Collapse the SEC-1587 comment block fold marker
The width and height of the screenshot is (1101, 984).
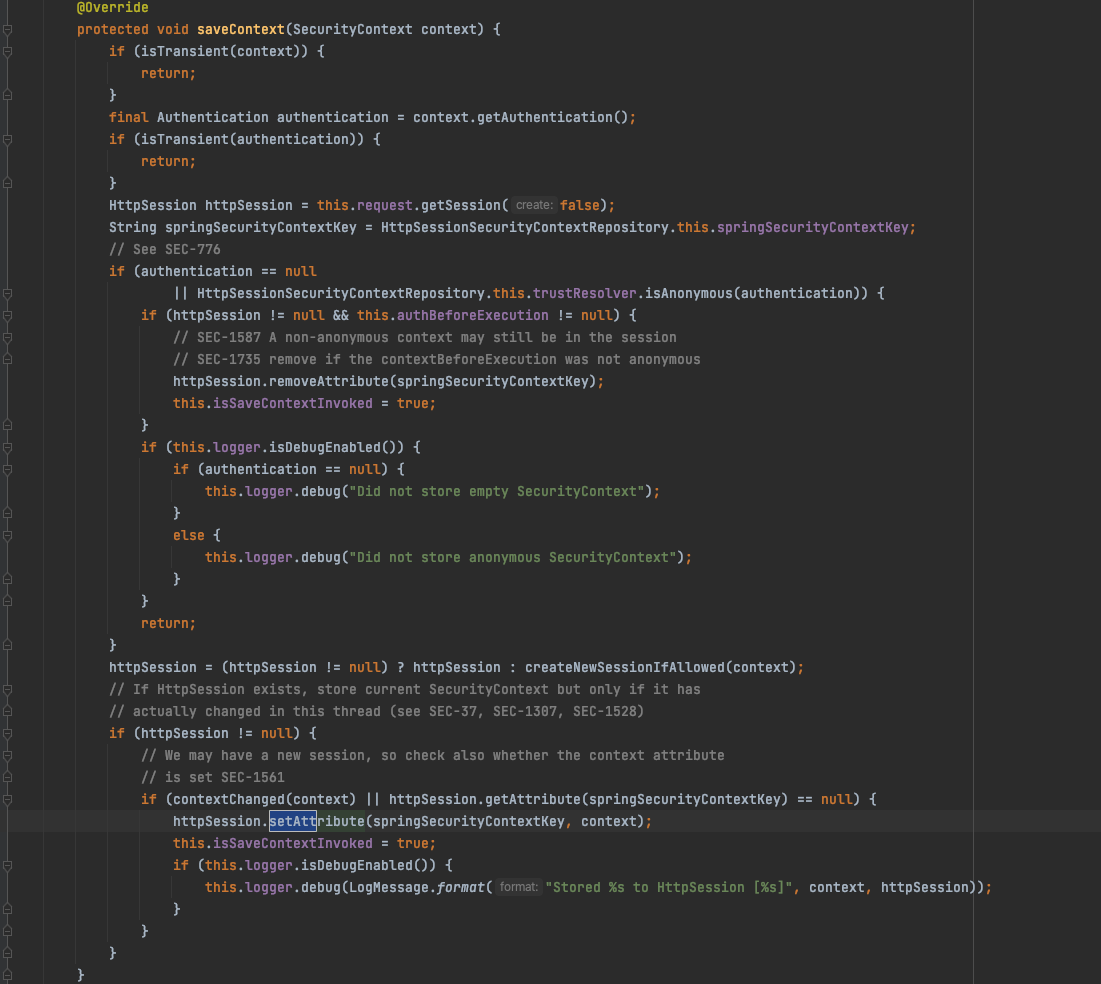(7, 338)
